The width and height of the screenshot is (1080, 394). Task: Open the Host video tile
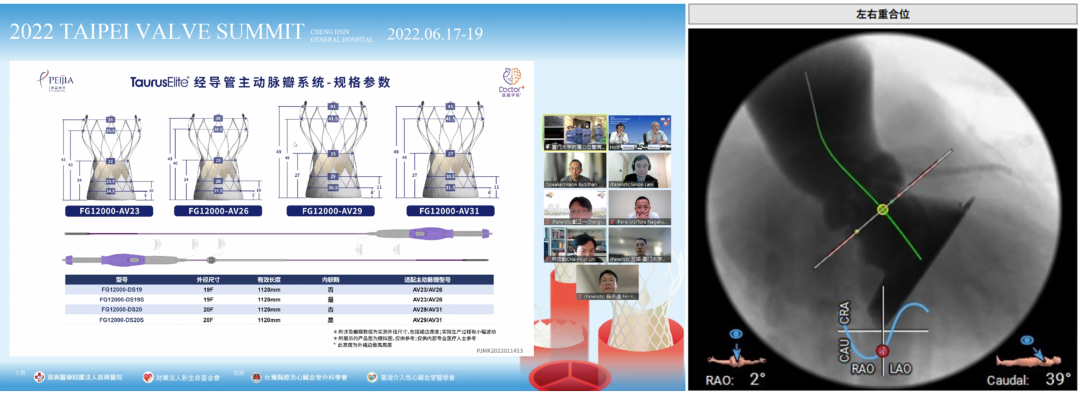click(639, 132)
